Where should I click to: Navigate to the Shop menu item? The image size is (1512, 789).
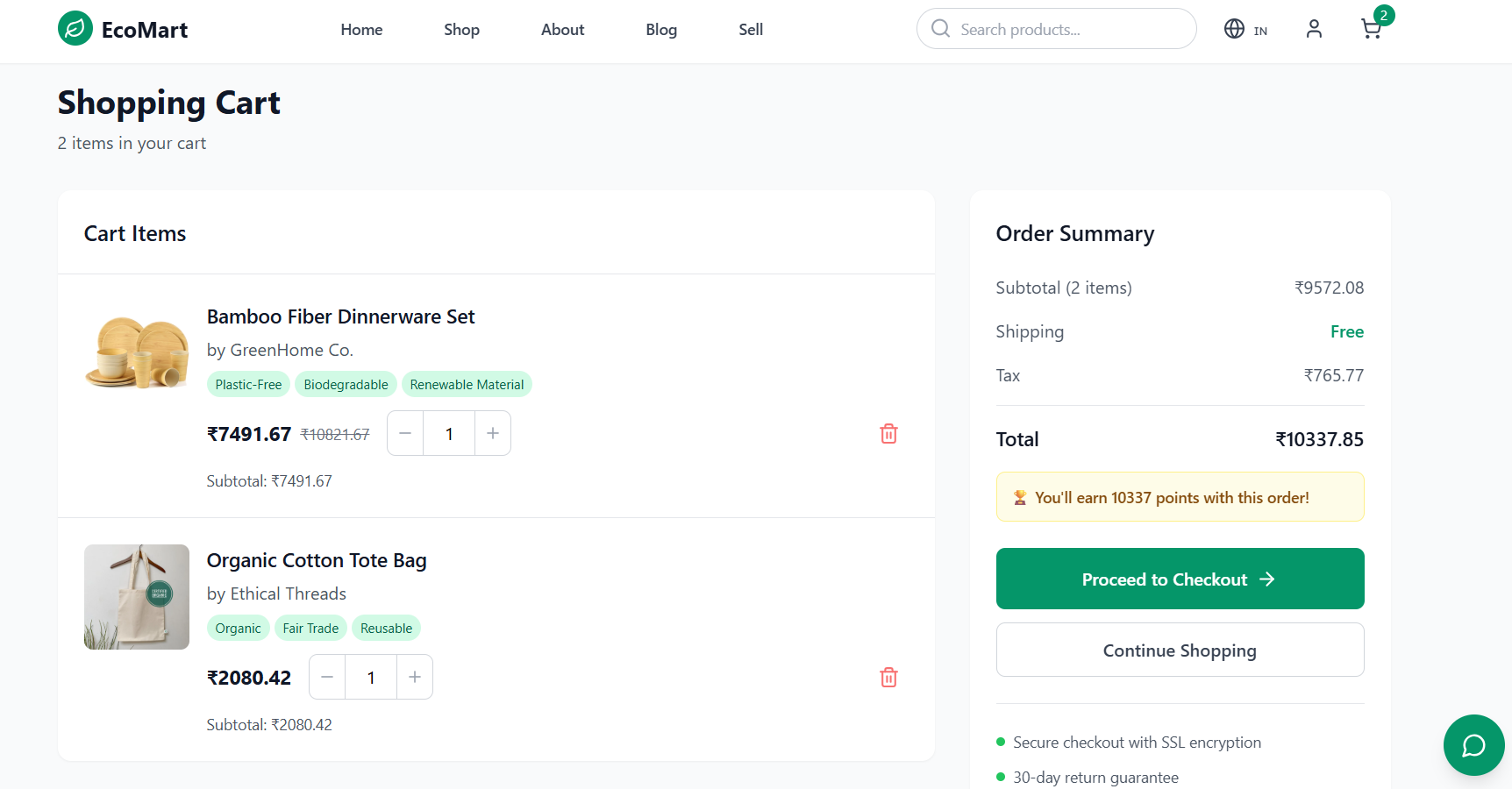click(461, 29)
